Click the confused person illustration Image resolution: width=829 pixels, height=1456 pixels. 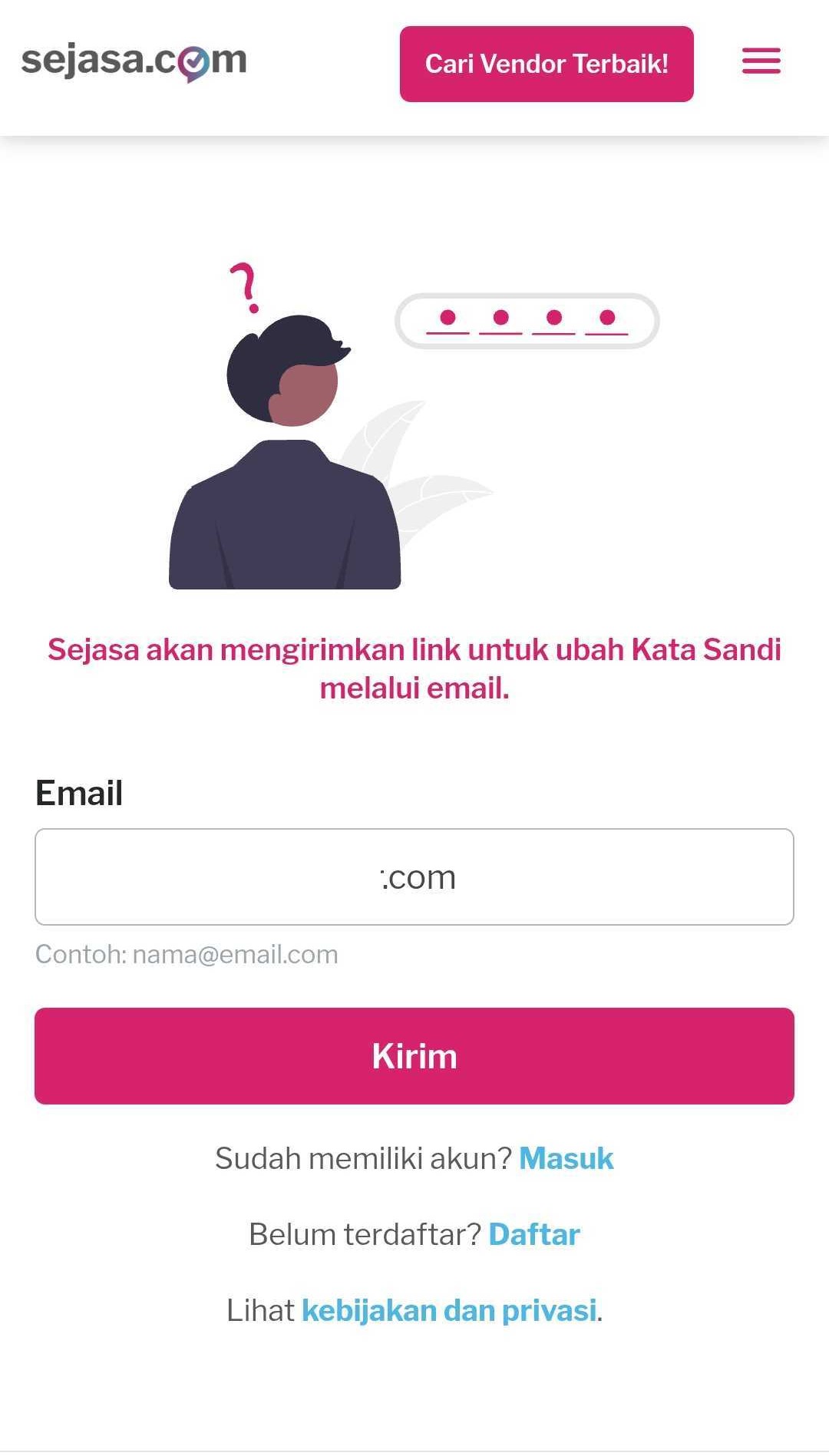[x=285, y=451]
